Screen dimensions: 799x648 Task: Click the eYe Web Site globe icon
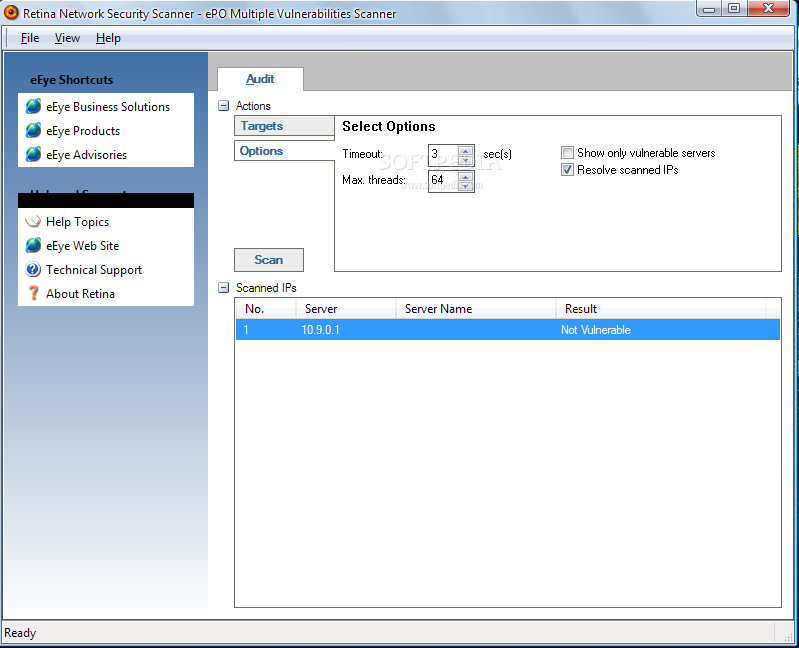tap(34, 246)
